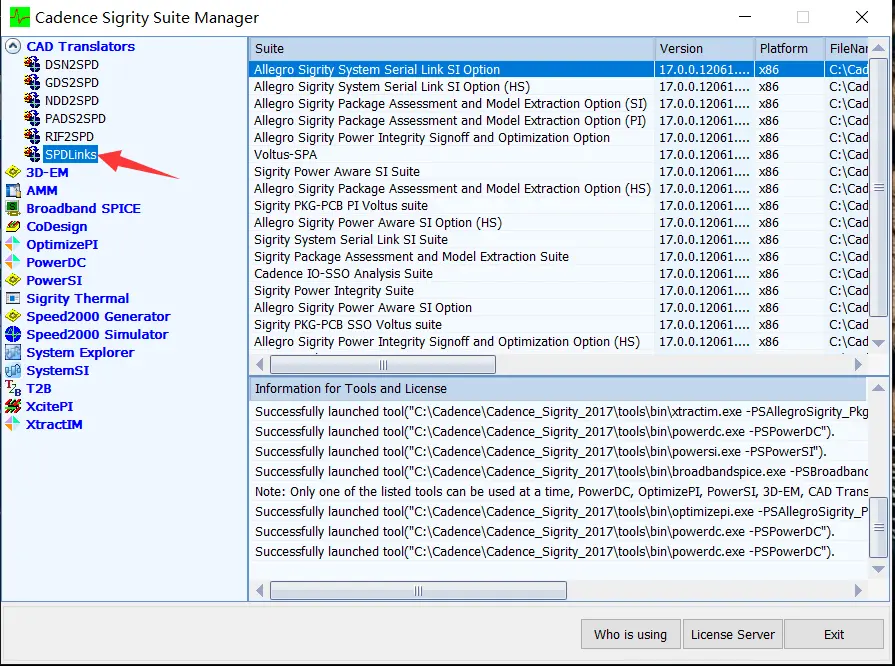Screen dimensions: 895x666
Task: Click the Who is using button
Action: (x=630, y=634)
